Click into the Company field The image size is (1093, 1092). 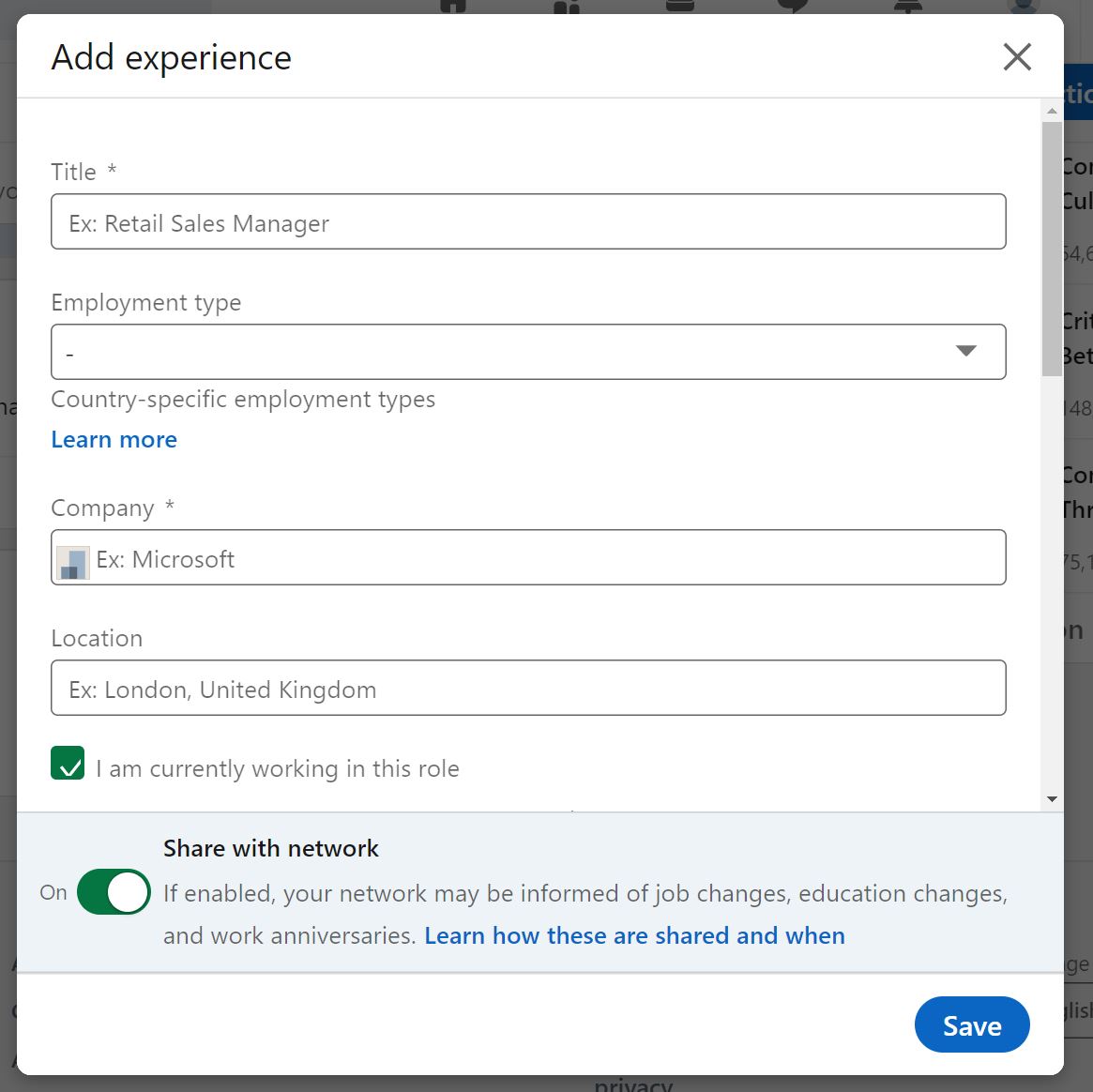click(544, 558)
